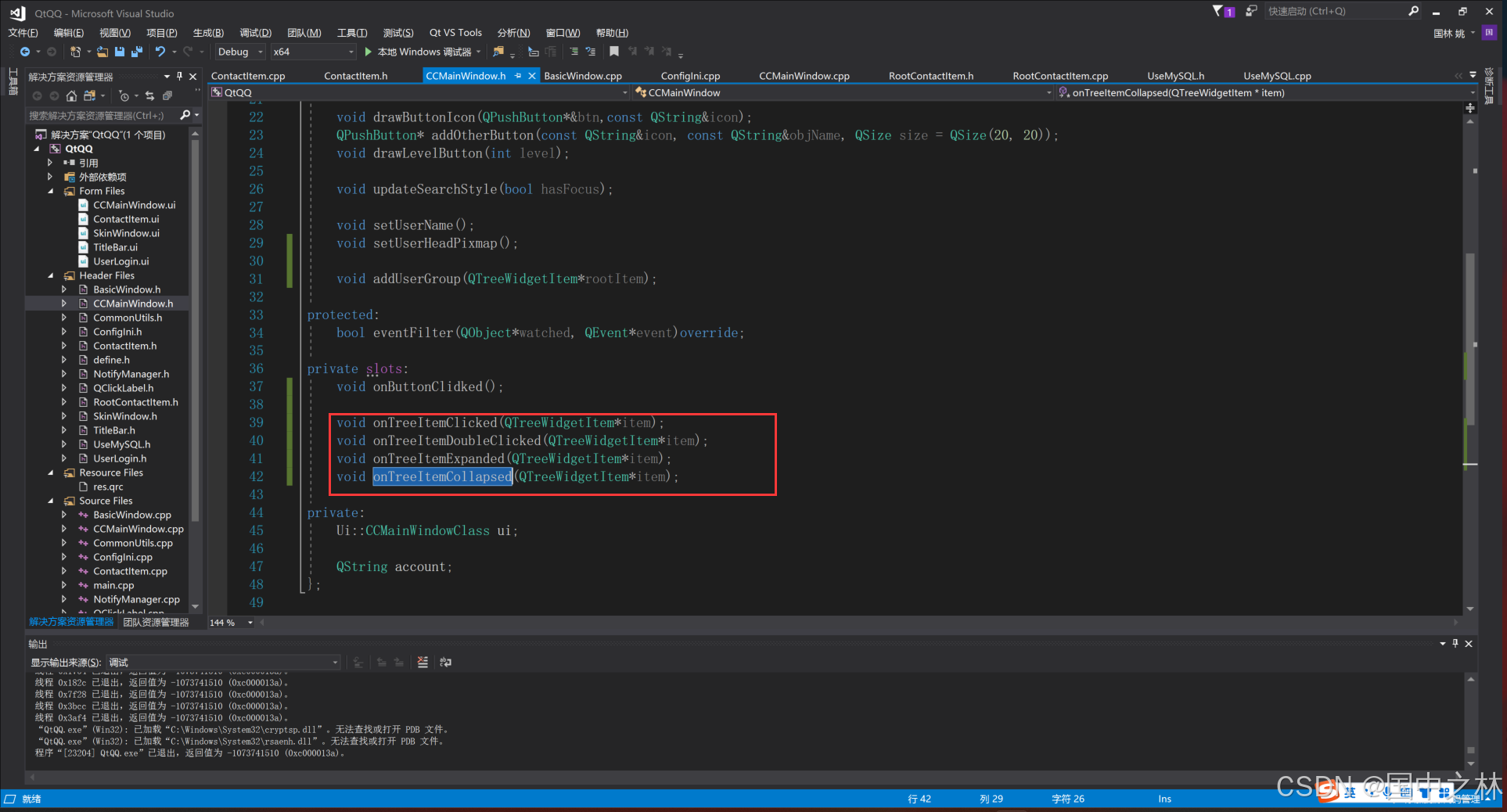Screen dimensions: 1507x812
Task: Click the Undo arrow icon
Action: [160, 52]
